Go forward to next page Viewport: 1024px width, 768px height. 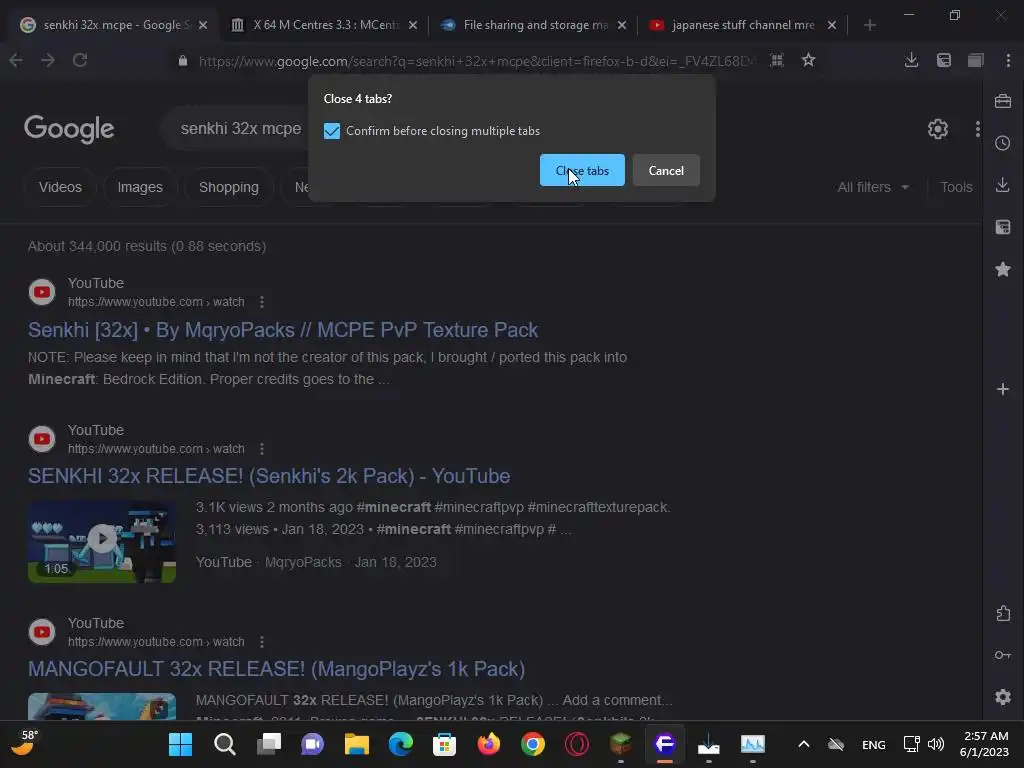(x=48, y=60)
